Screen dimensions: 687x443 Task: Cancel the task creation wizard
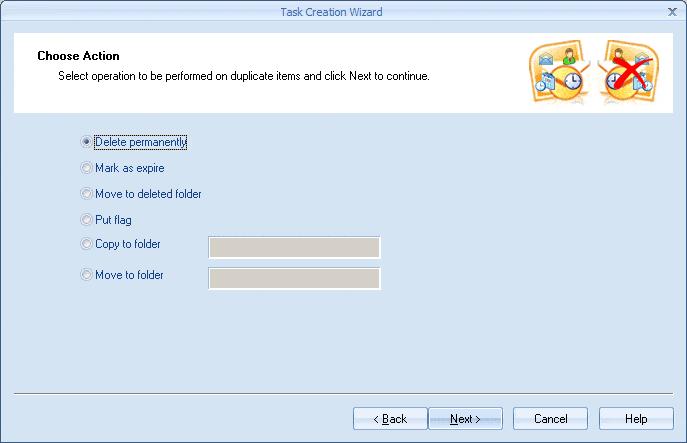550,418
